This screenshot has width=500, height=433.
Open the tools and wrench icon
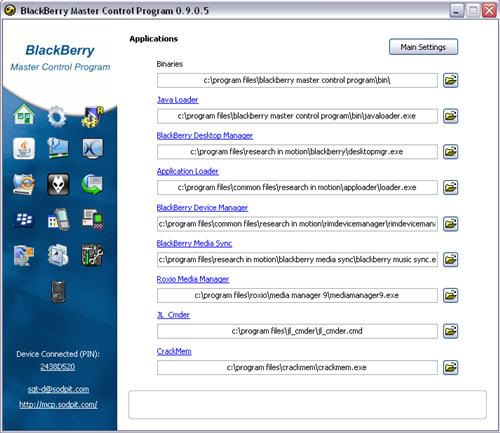coord(92,255)
